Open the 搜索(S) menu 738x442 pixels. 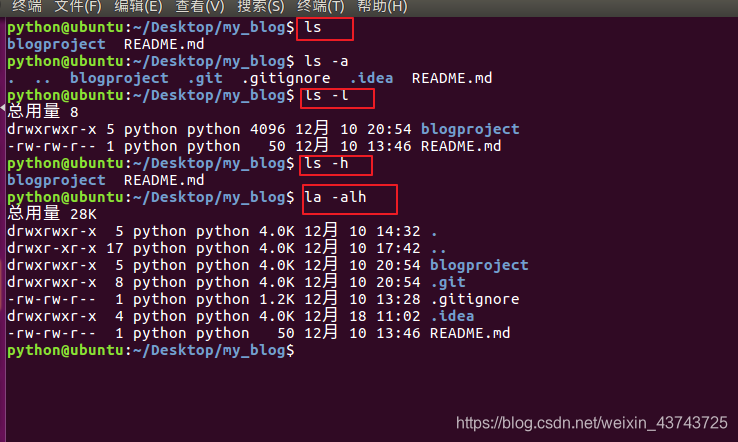[x=261, y=6]
